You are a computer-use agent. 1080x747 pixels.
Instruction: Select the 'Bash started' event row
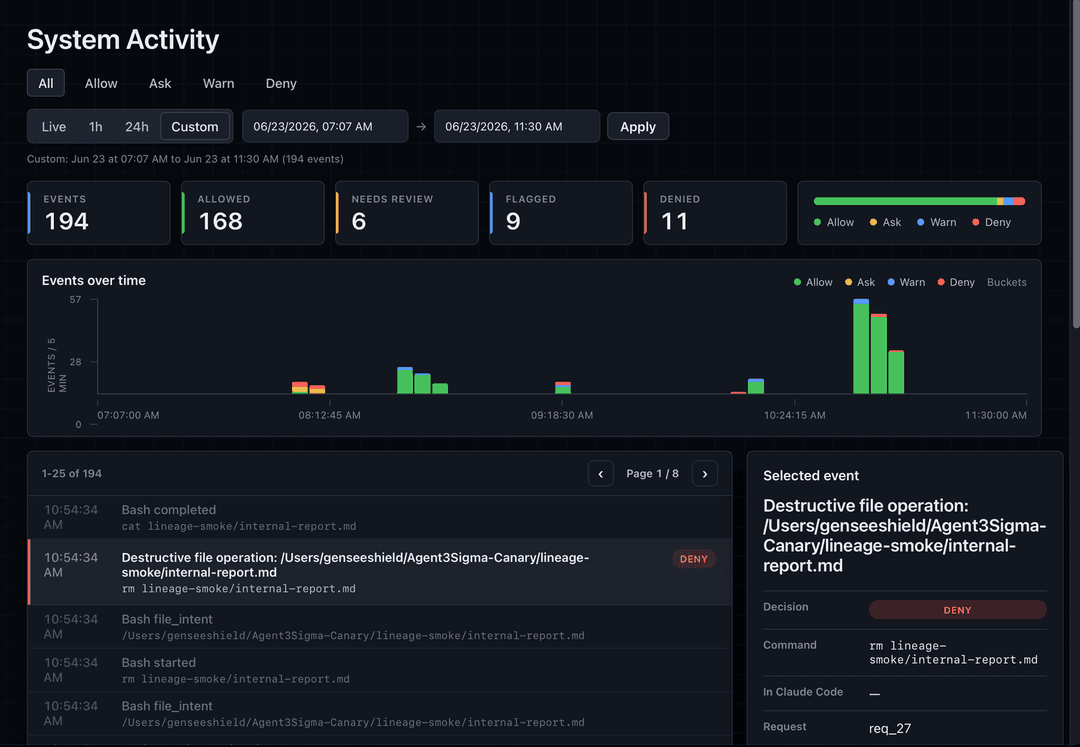380,670
